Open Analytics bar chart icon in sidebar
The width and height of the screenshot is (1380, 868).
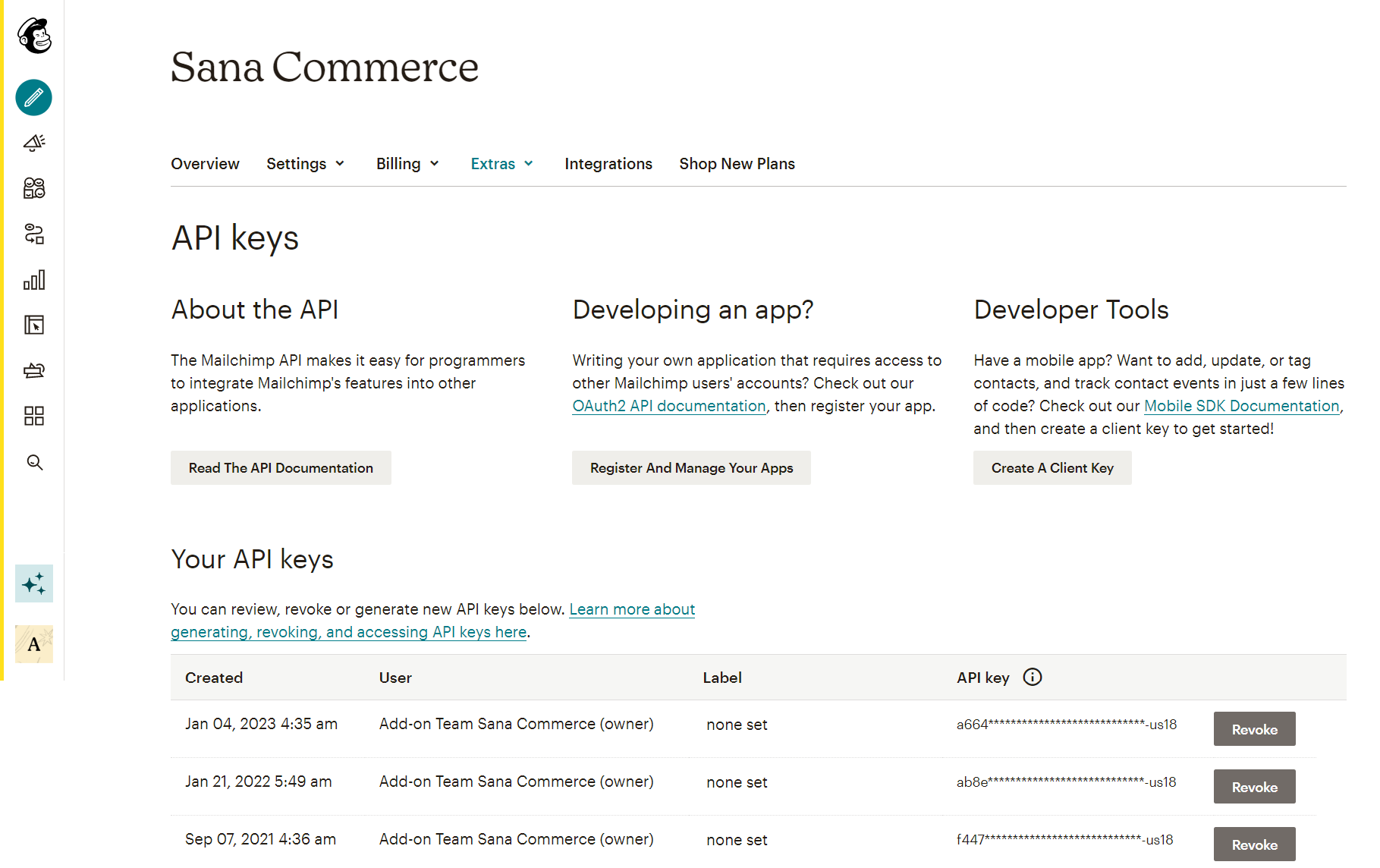(34, 280)
